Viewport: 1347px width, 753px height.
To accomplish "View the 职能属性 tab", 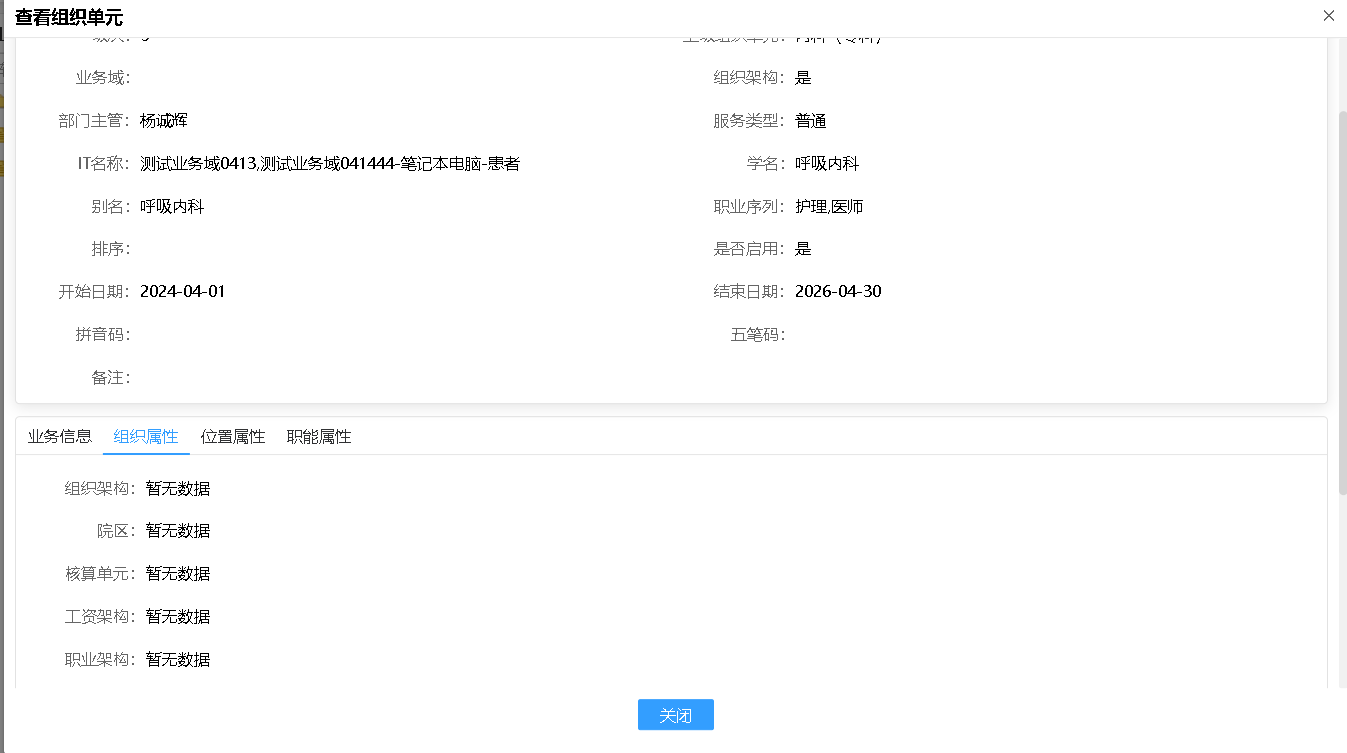I will (x=318, y=436).
